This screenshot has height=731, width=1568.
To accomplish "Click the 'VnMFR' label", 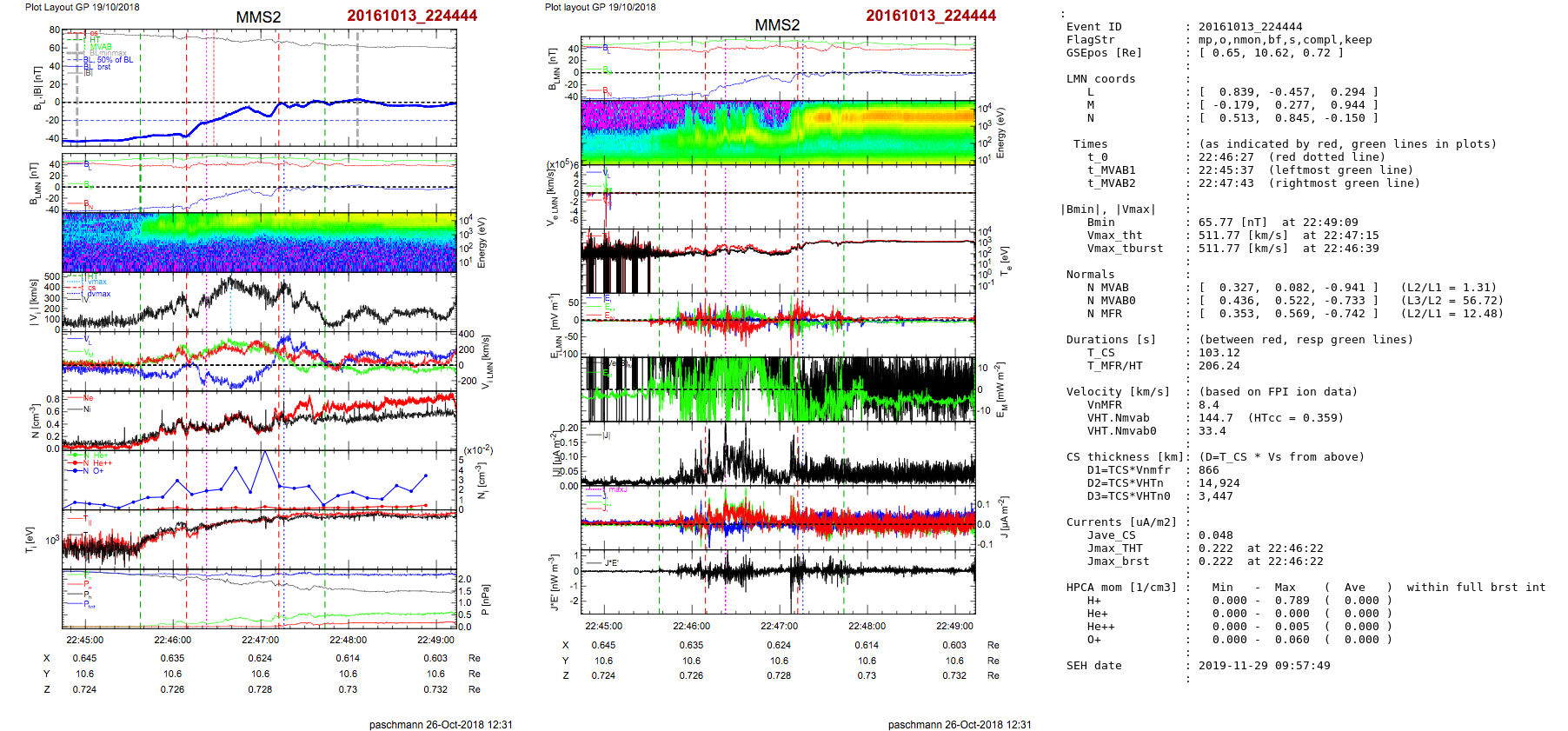I will coord(1104,405).
